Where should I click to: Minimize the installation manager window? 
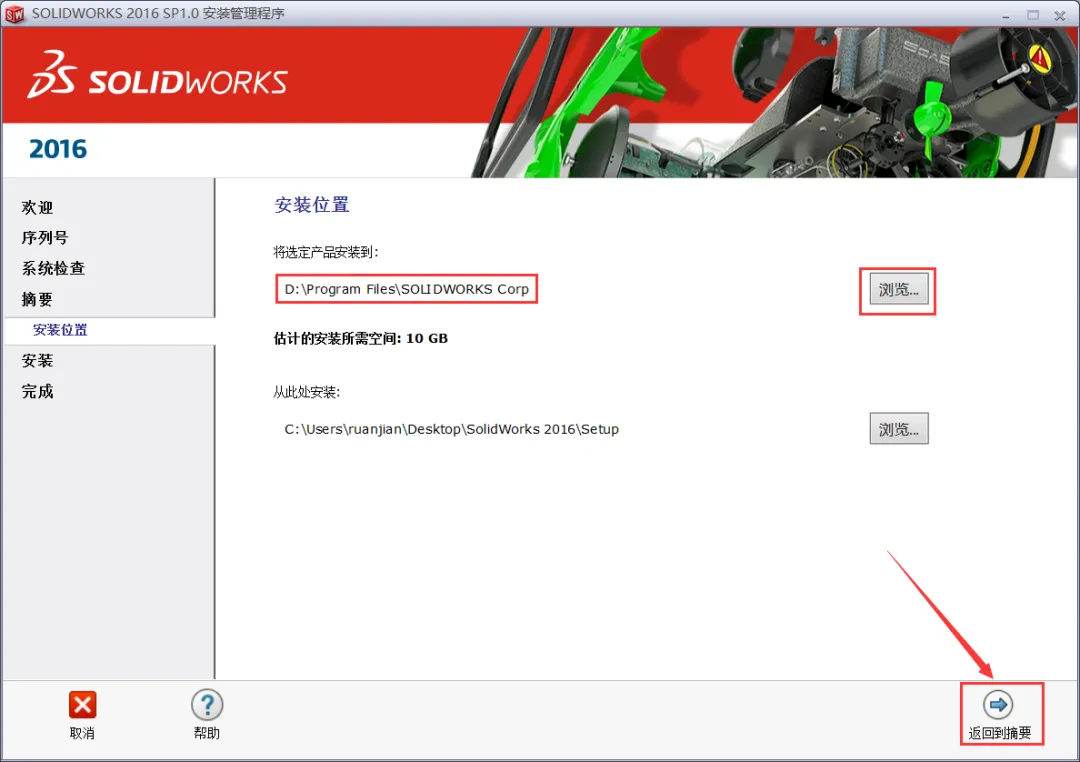pos(1006,15)
